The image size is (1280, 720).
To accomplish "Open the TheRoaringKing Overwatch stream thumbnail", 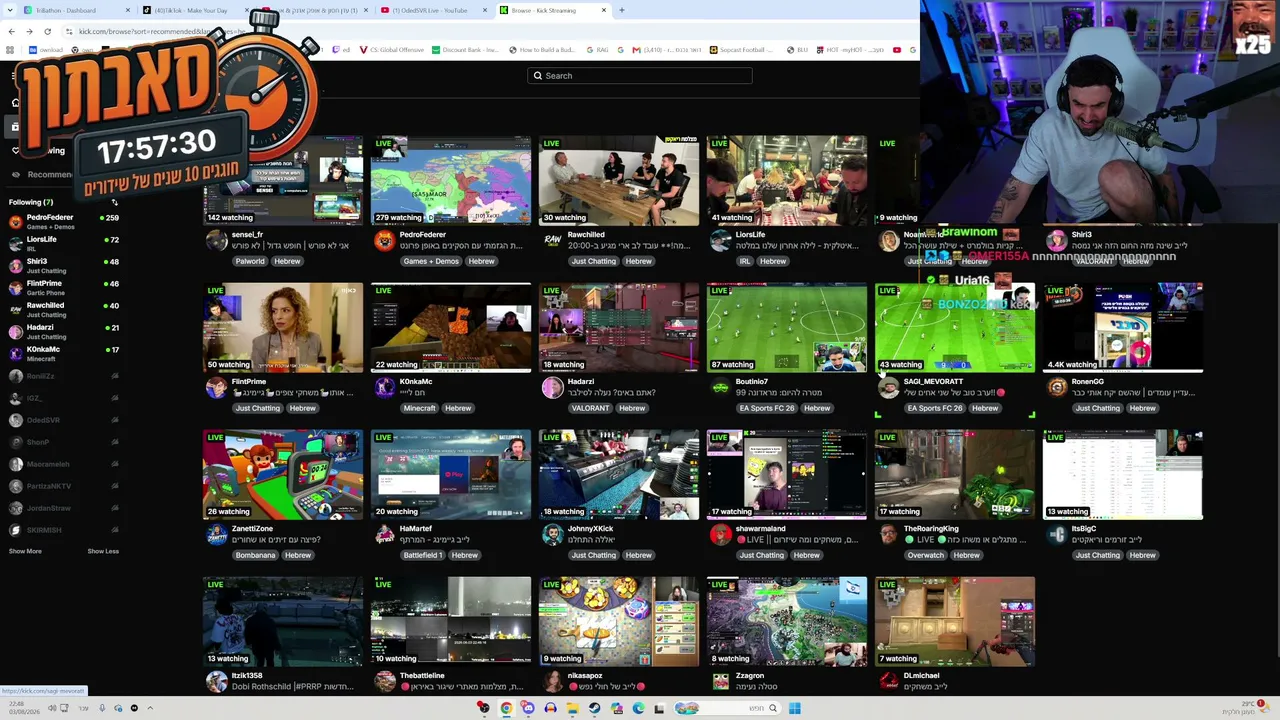I will coord(955,475).
